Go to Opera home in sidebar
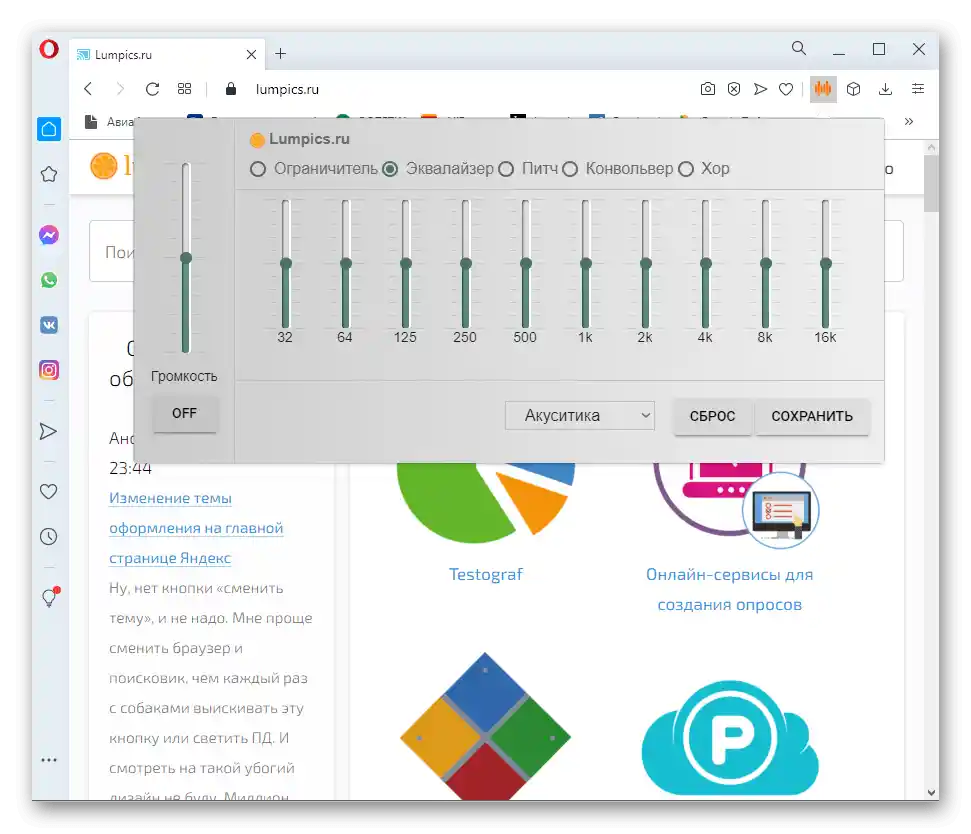The height and width of the screenshot is (834, 971). [49, 129]
